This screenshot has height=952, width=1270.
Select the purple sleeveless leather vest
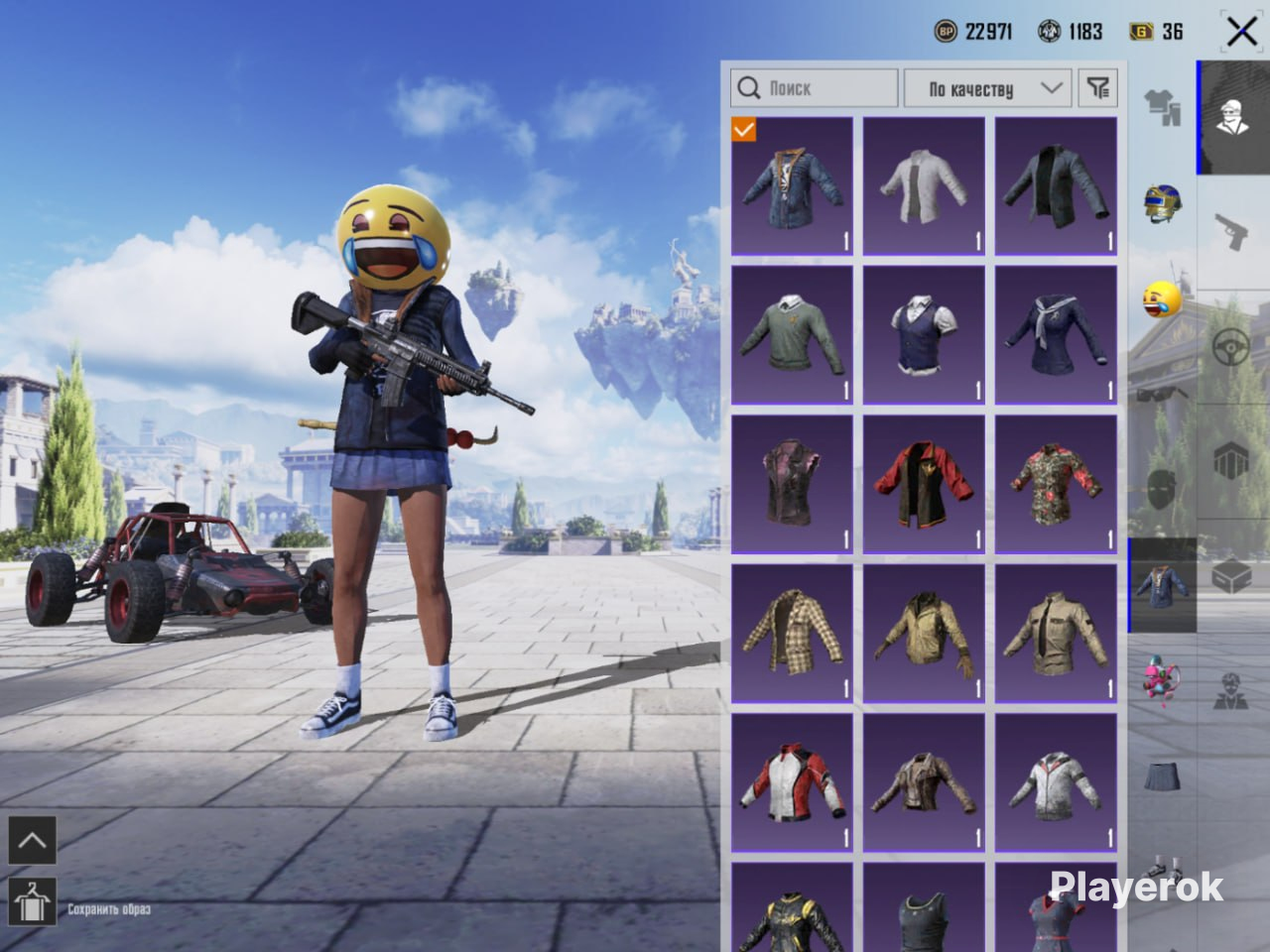click(x=792, y=484)
